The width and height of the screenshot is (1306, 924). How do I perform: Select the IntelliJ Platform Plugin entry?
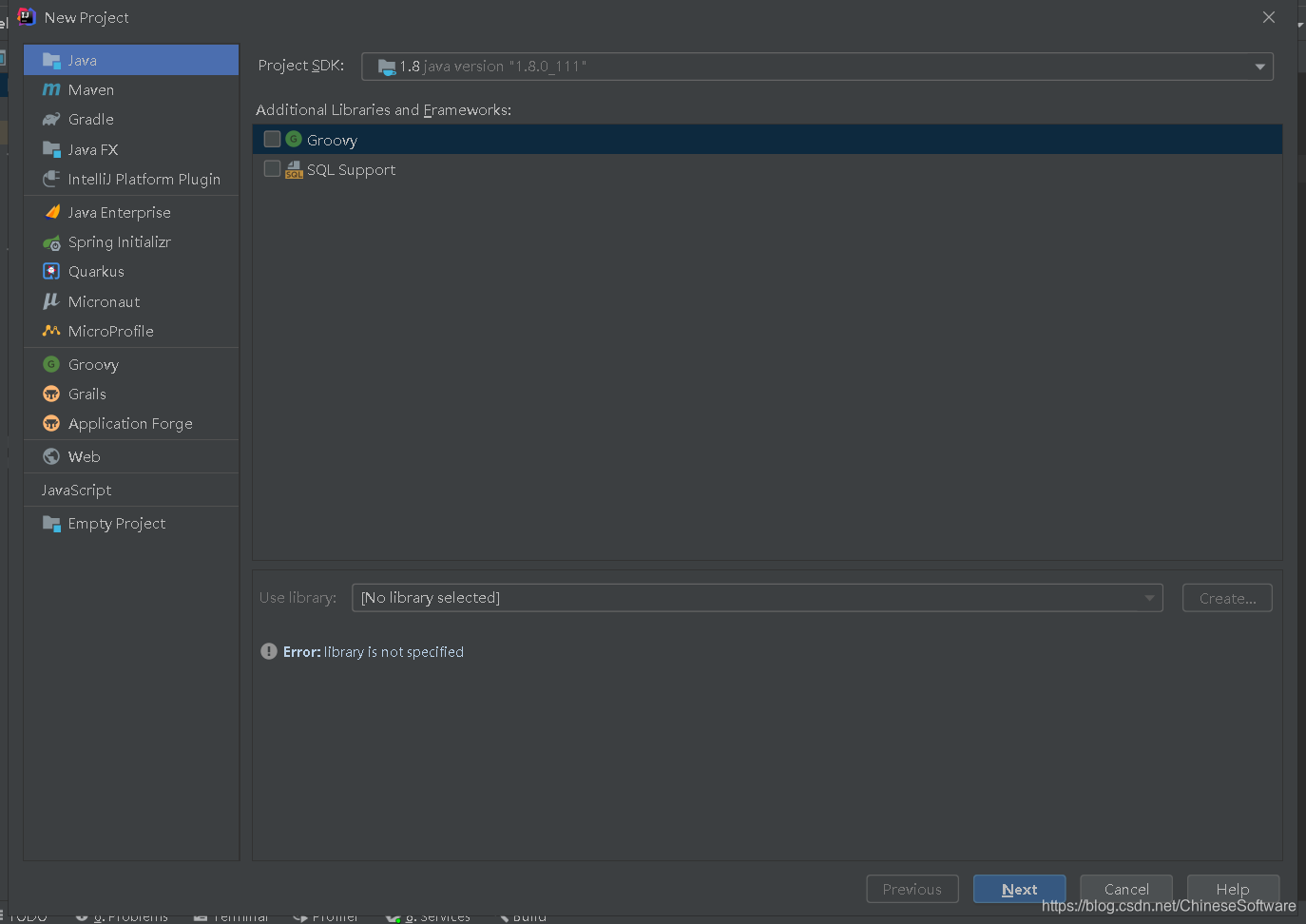click(x=131, y=179)
